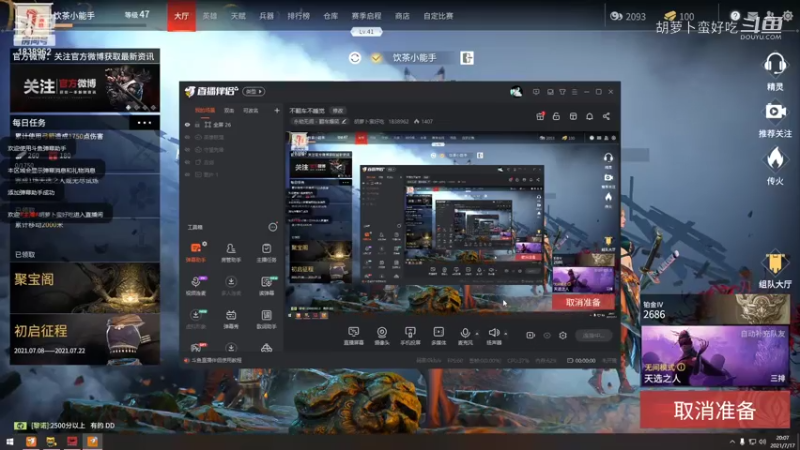Toggle visibility eye of 全屏 26 source
The width and height of the screenshot is (800, 450).
click(187, 124)
